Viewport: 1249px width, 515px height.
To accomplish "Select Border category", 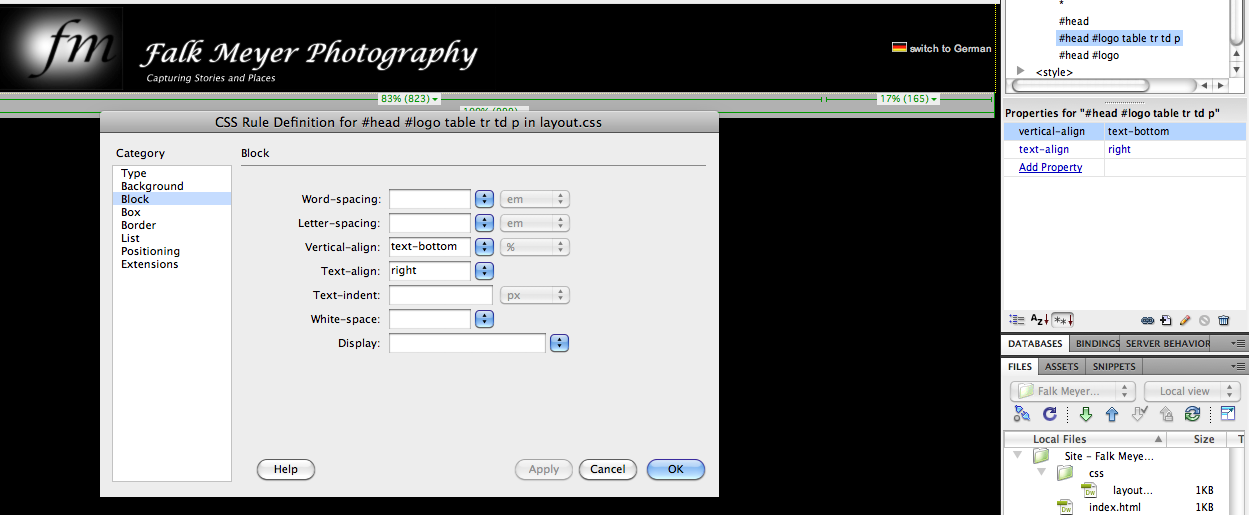I will point(171,225).
